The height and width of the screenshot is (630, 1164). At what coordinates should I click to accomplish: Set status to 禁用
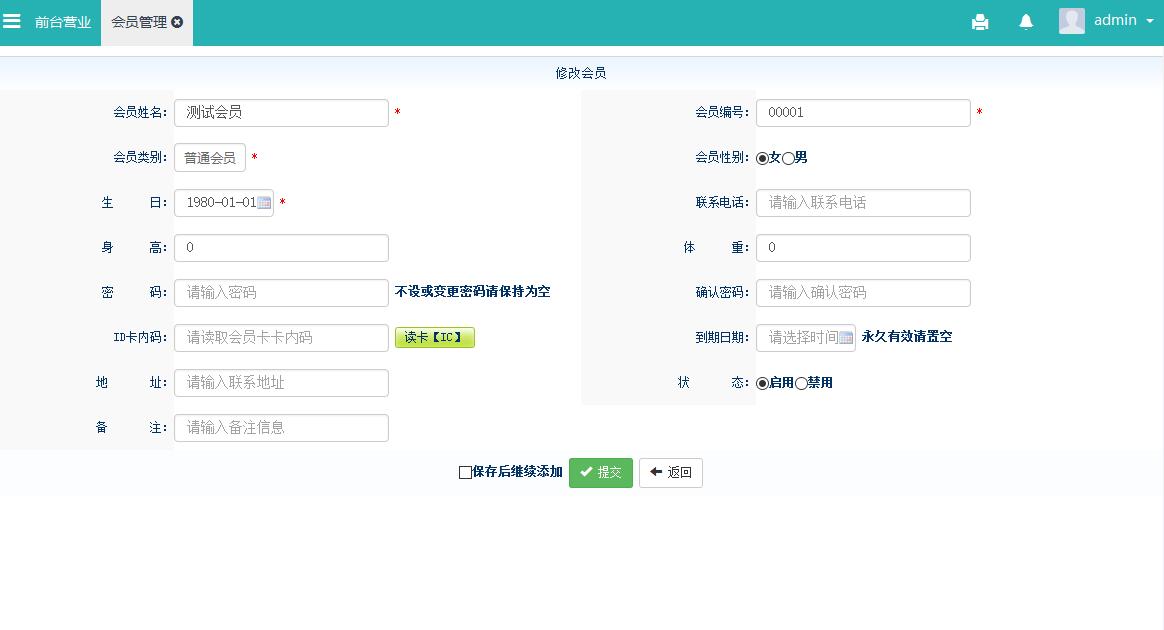[801, 383]
